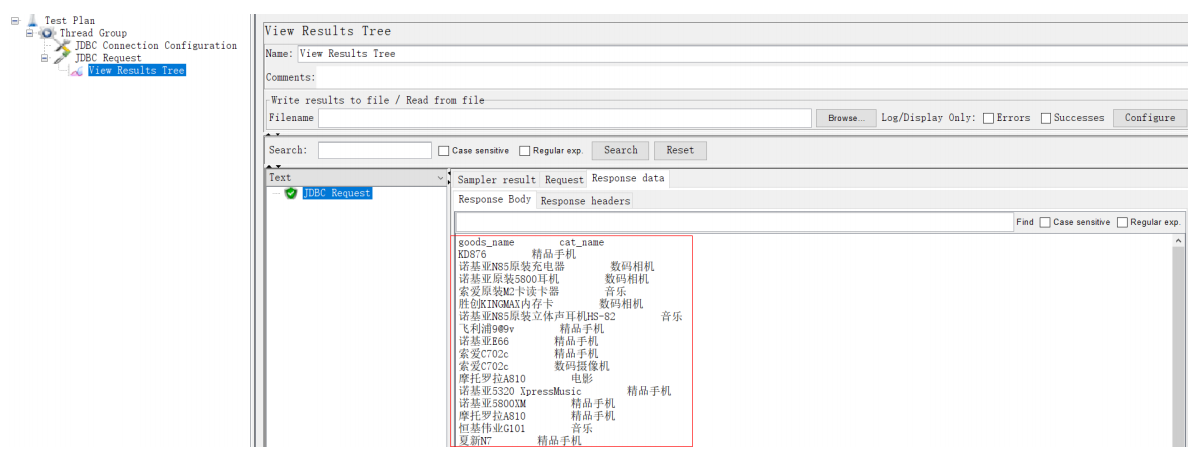Click the green success shield icon
This screenshot has width=1196, height=456.
291,194
